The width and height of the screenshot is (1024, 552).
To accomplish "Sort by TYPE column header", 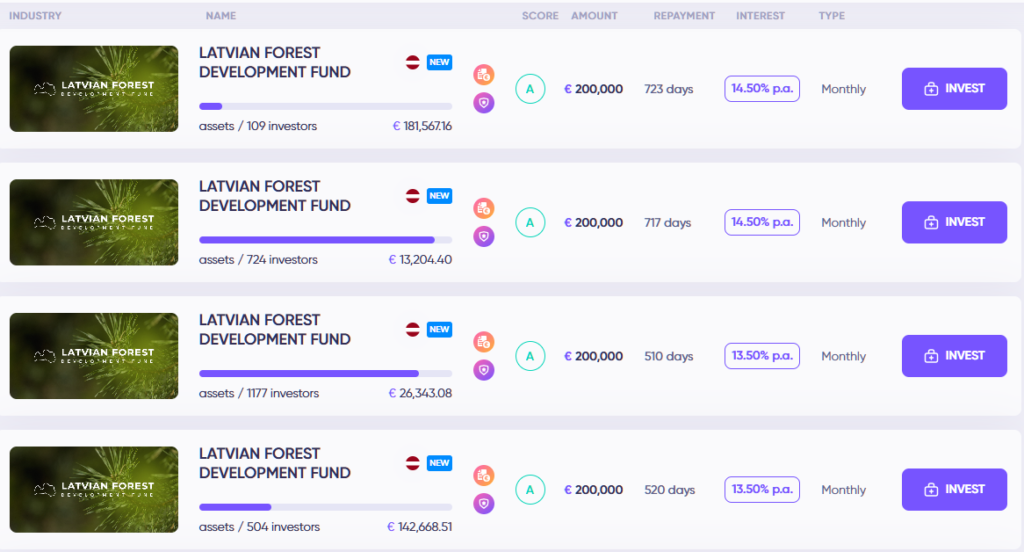I will click(x=832, y=16).
